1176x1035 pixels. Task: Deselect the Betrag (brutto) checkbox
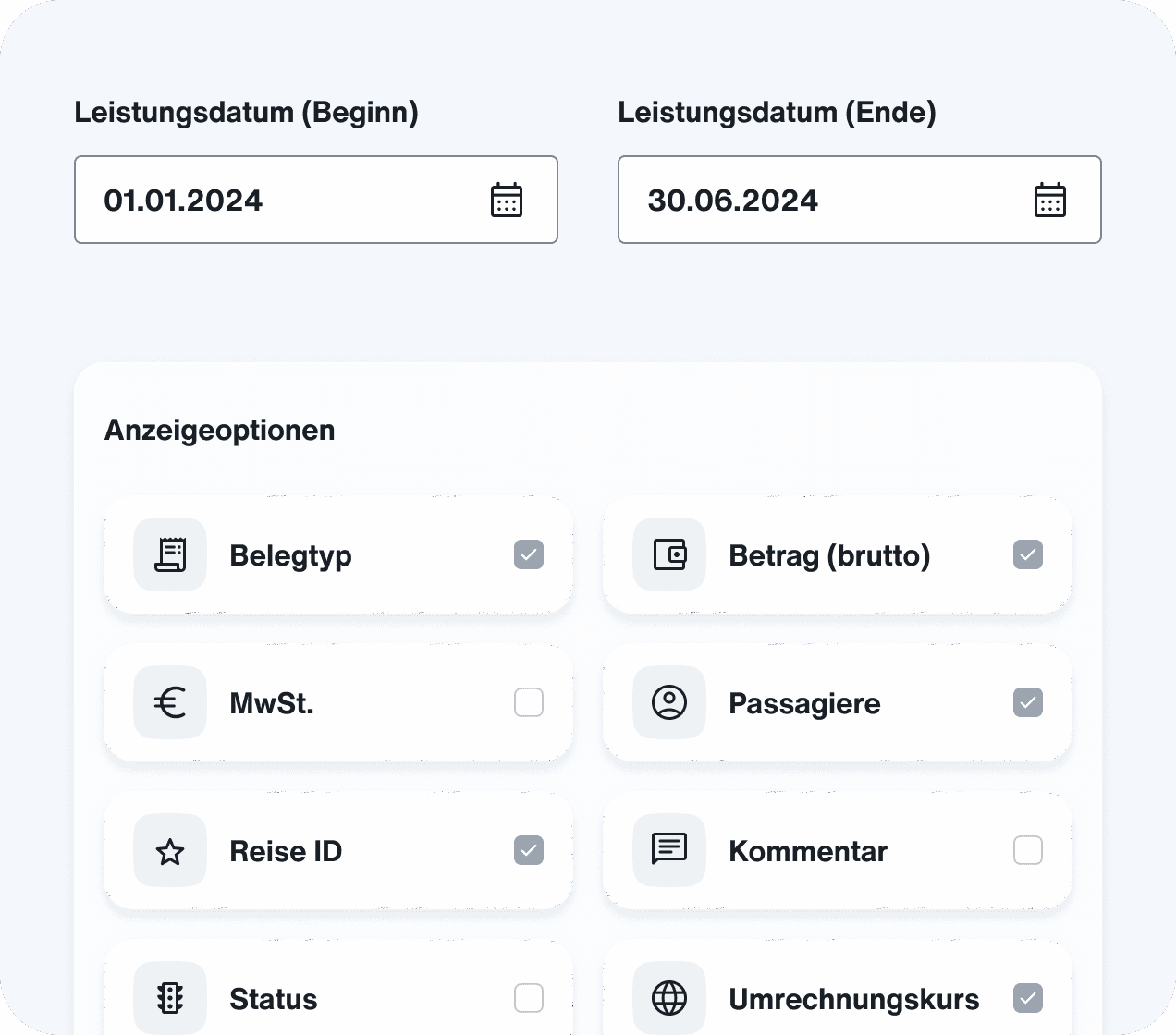[x=1028, y=554]
